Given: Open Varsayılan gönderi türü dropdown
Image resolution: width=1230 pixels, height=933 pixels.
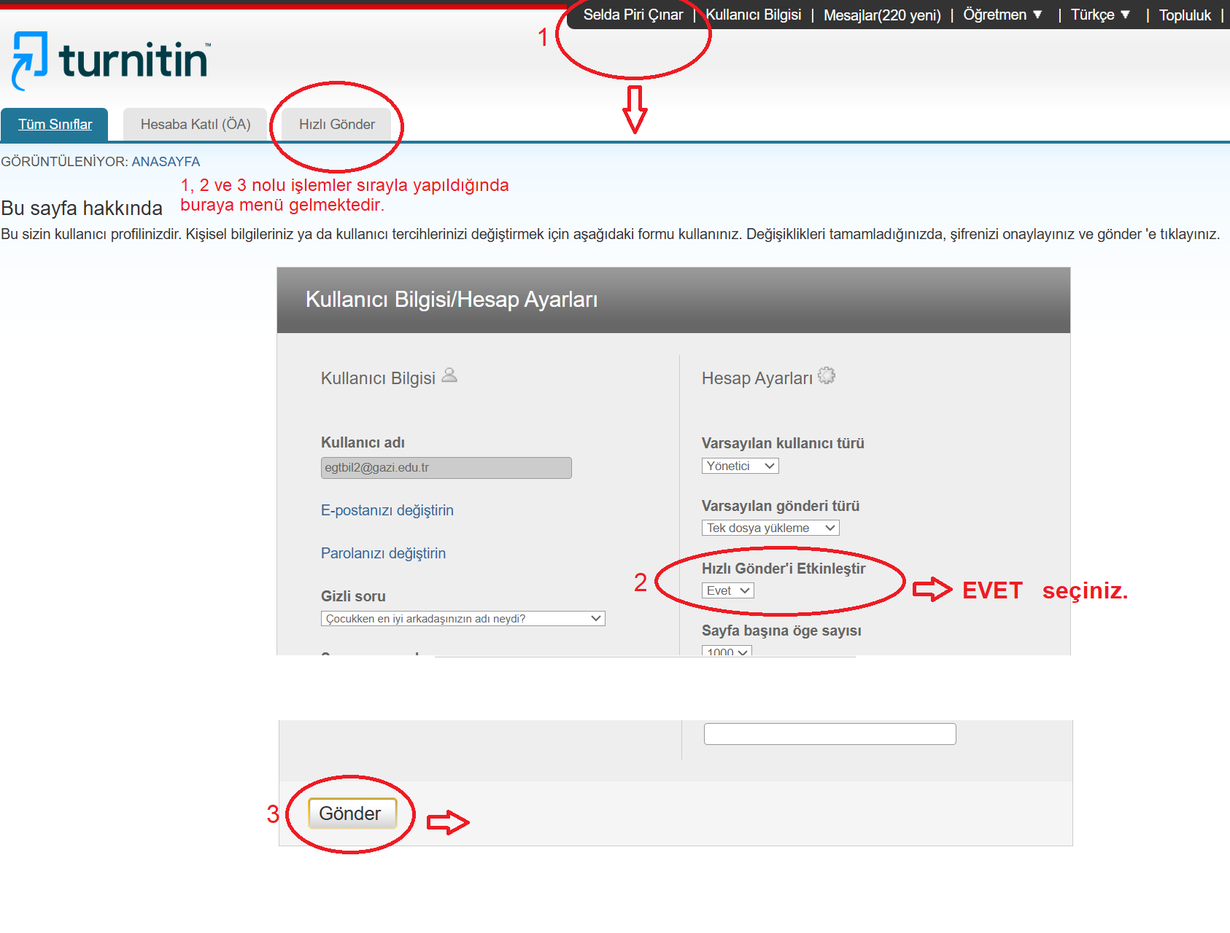Looking at the screenshot, I should click(771, 527).
